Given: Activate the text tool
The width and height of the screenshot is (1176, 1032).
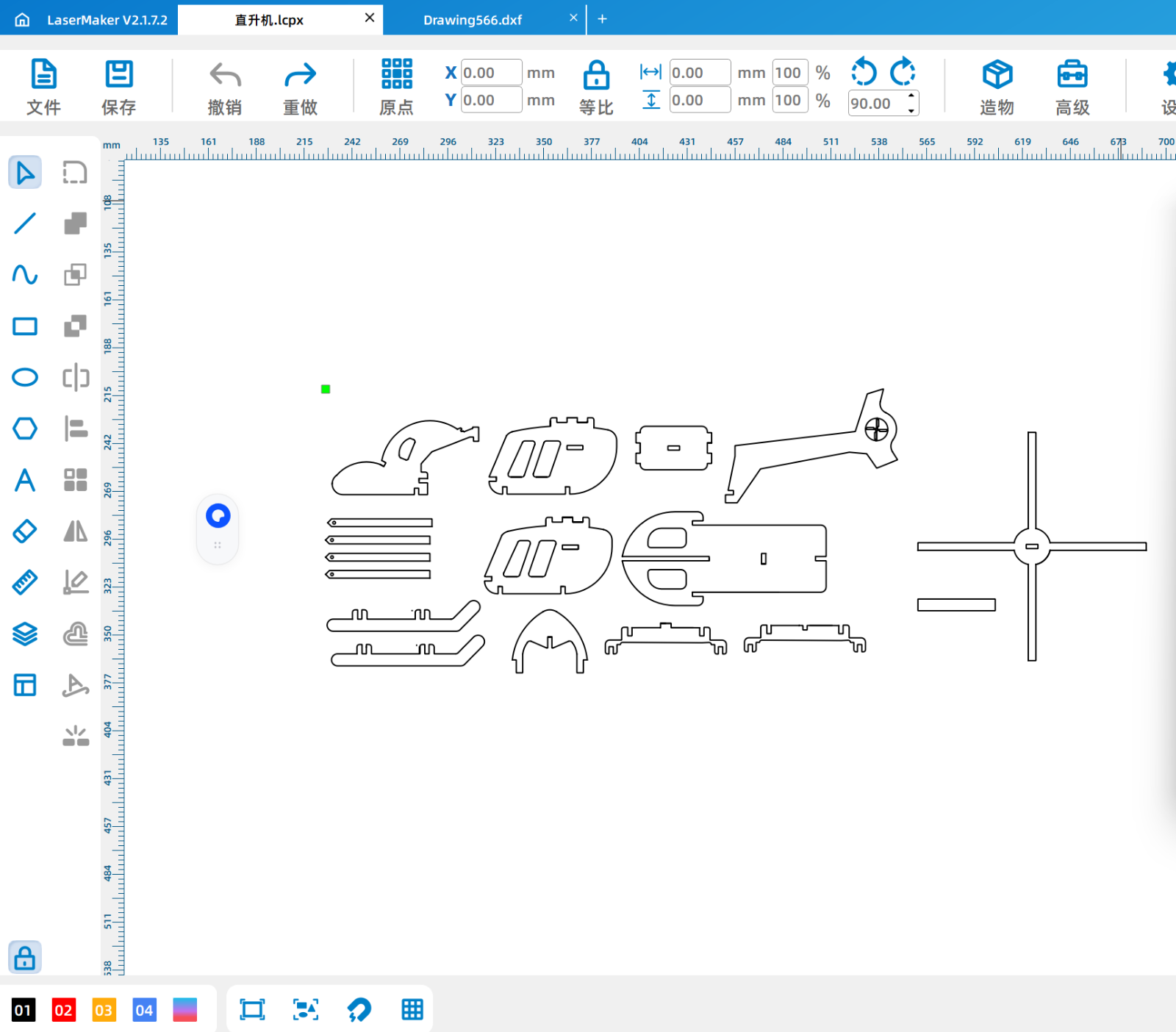Looking at the screenshot, I should [25, 480].
